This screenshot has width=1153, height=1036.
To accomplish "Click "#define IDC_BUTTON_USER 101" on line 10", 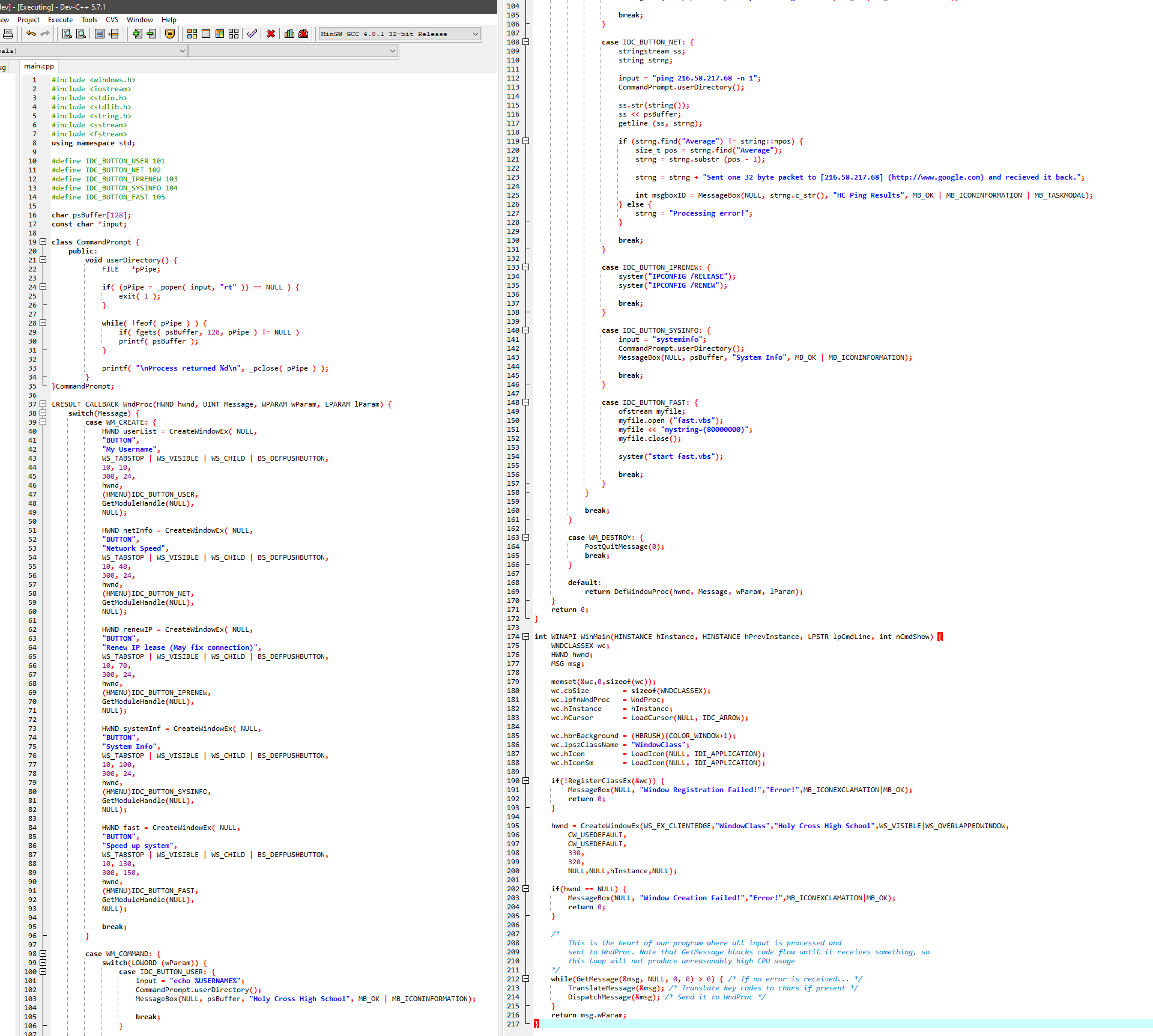I will 108,161.
